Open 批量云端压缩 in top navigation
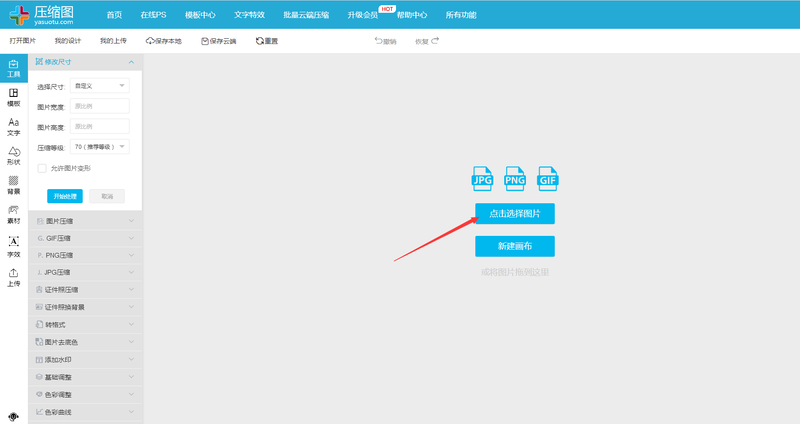Viewport: 800px width, 424px height. point(306,15)
